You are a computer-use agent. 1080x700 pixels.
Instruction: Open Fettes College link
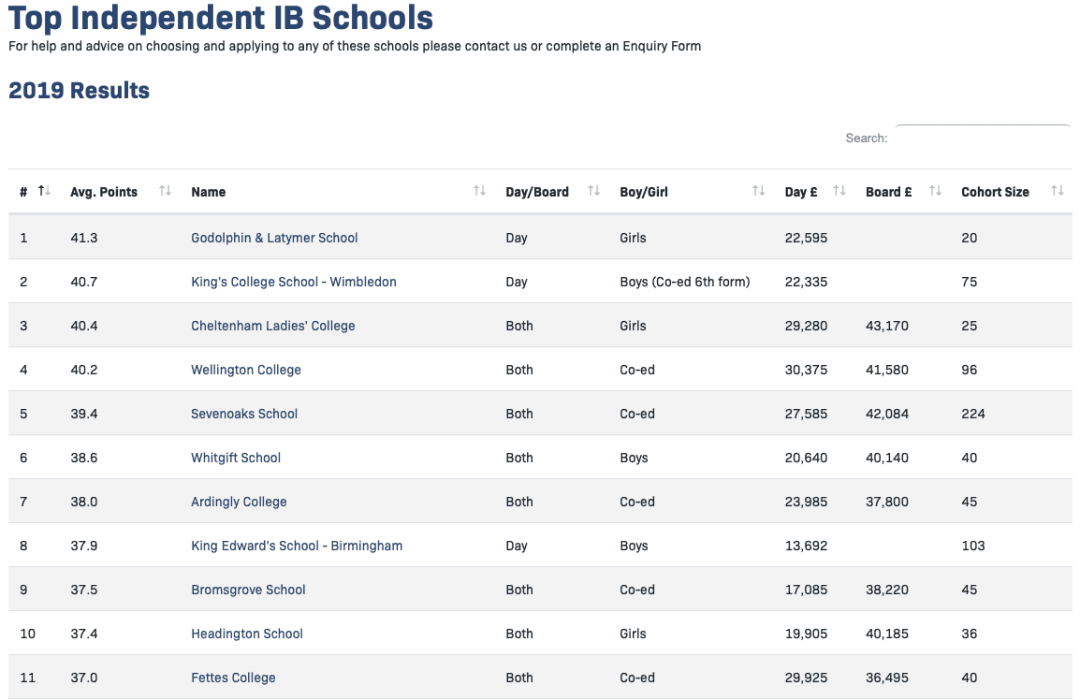click(233, 678)
